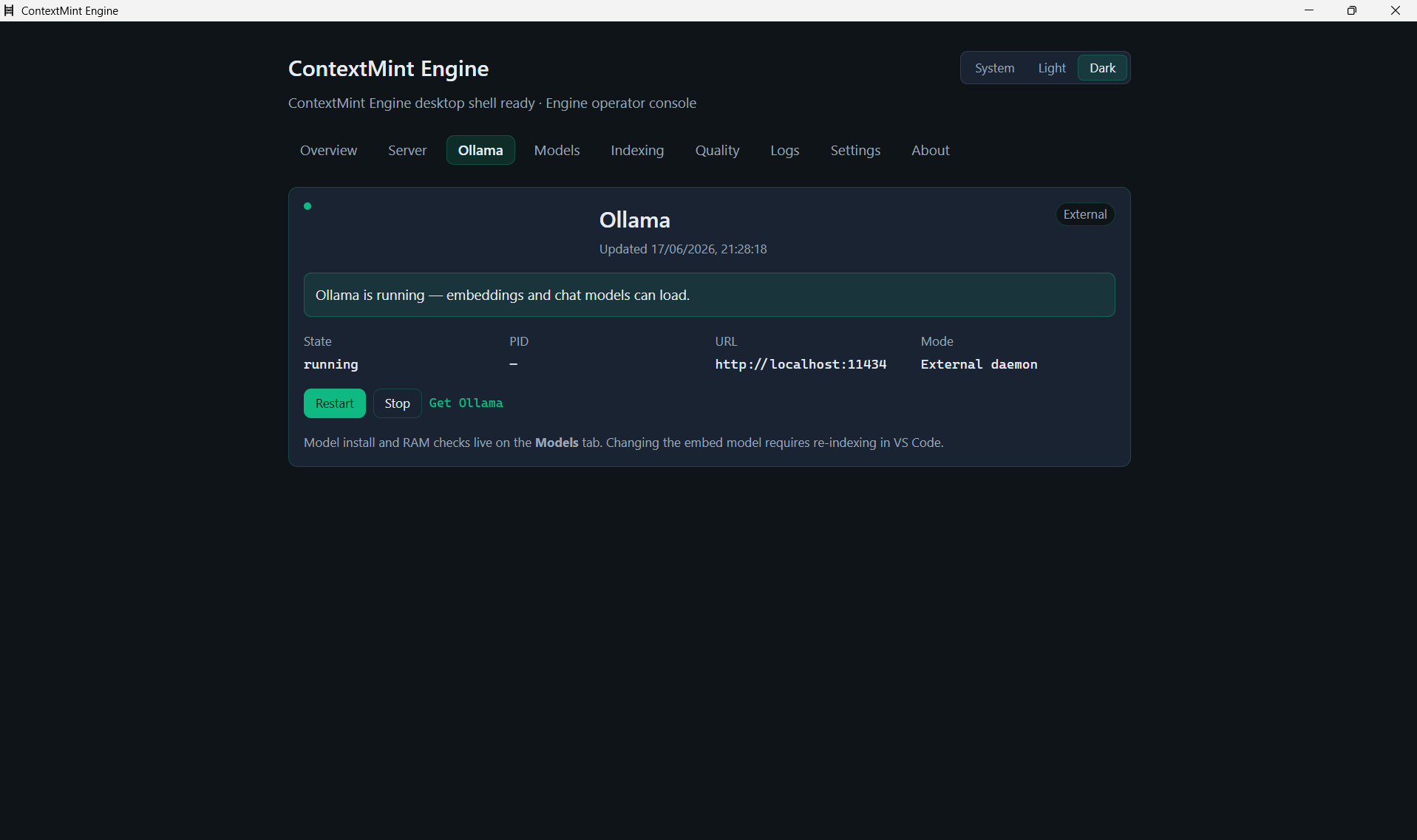Image resolution: width=1417 pixels, height=840 pixels.
Task: Go to the Settings tab
Action: [x=855, y=150]
